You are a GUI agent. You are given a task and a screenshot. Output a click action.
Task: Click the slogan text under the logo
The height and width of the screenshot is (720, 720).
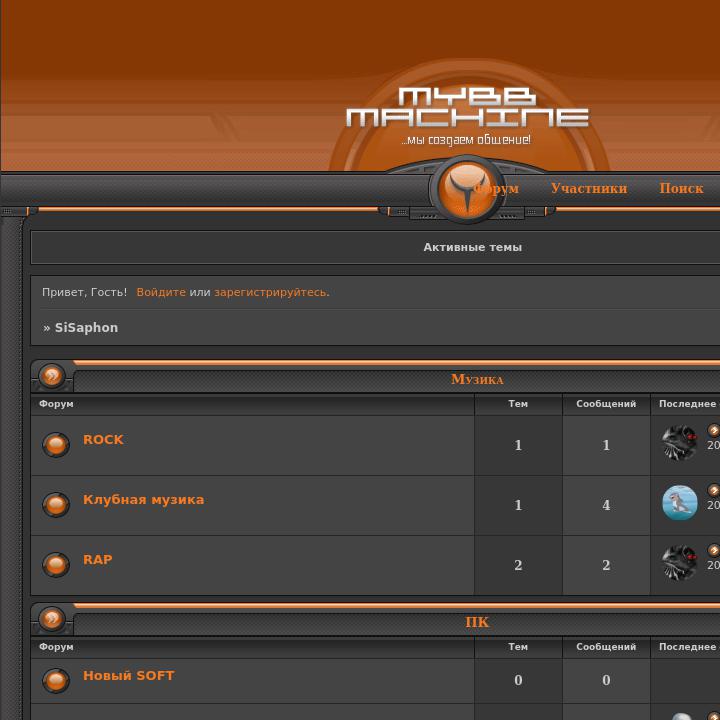click(466, 140)
